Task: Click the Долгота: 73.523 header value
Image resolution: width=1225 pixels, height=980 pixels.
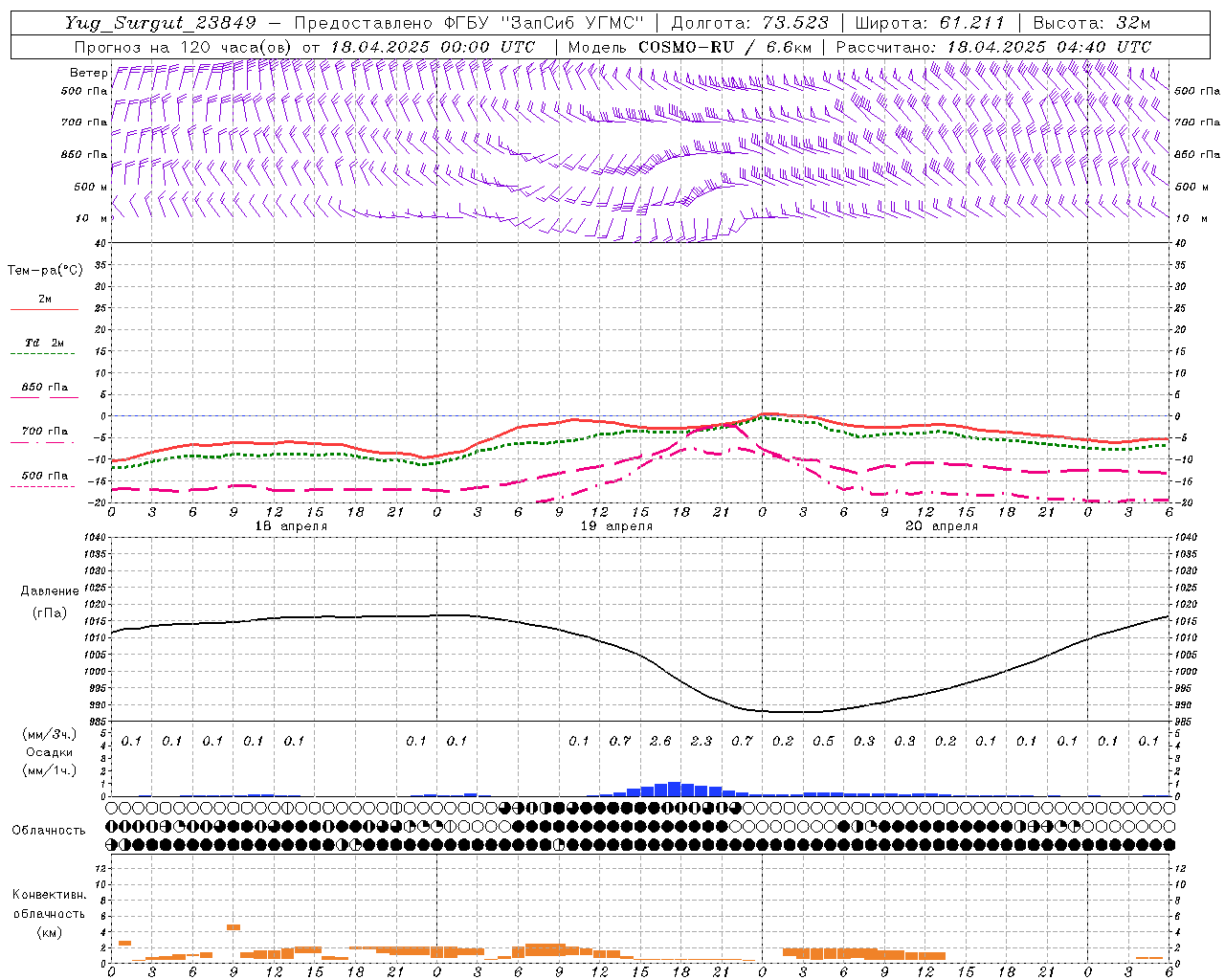Action: coord(750,23)
